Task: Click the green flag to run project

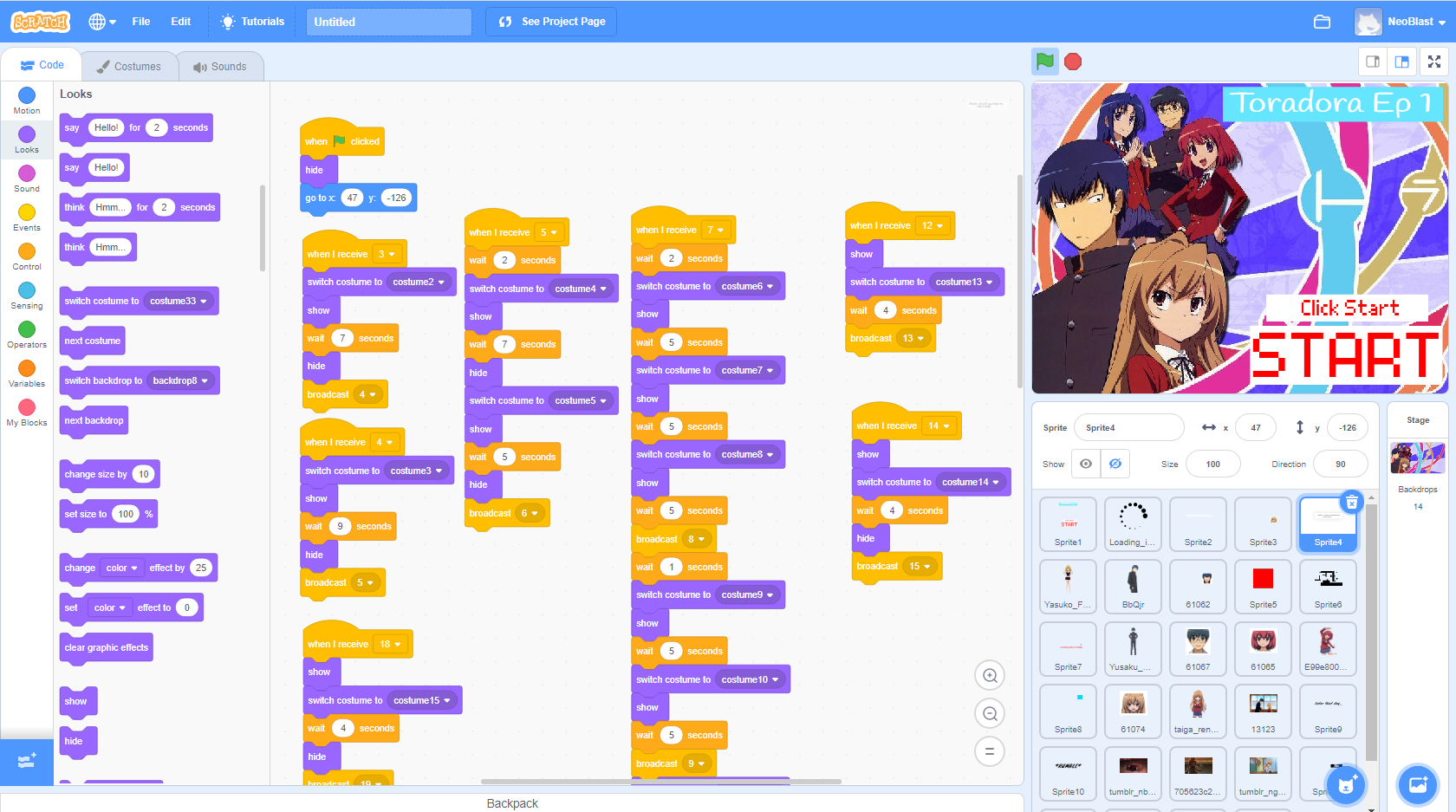Action: [x=1045, y=62]
